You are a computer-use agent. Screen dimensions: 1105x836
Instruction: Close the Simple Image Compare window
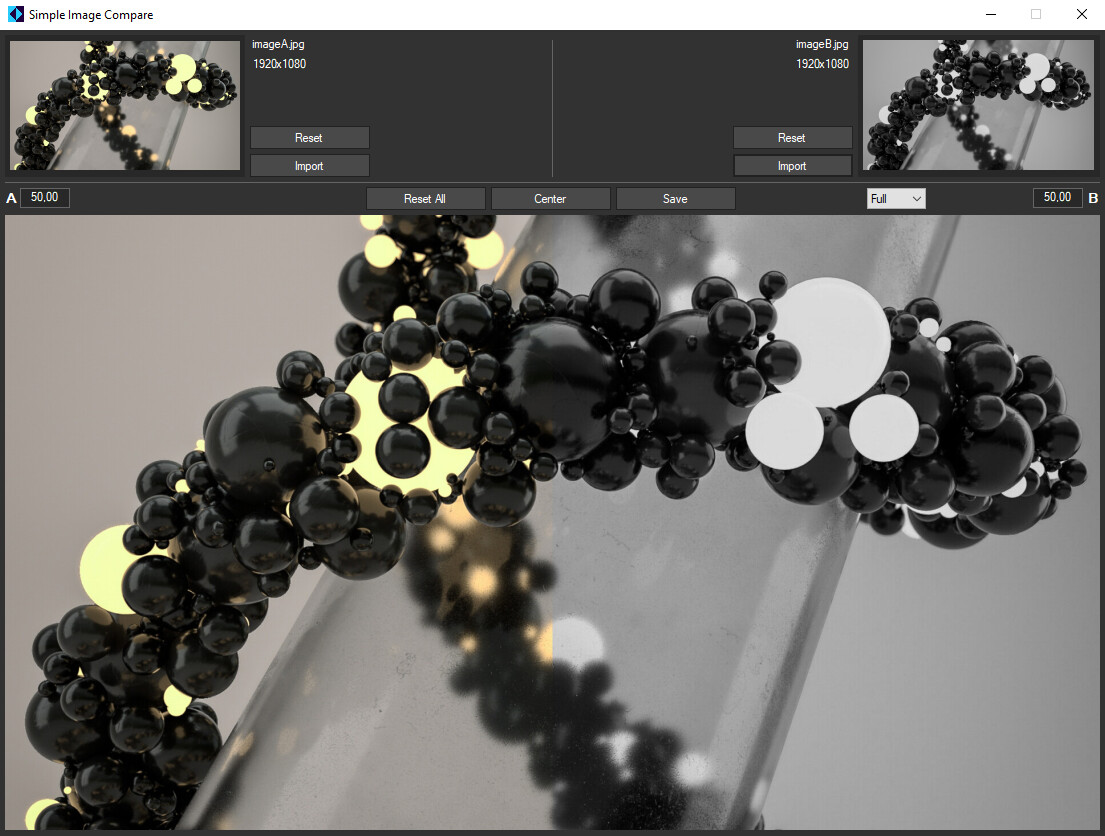1082,14
